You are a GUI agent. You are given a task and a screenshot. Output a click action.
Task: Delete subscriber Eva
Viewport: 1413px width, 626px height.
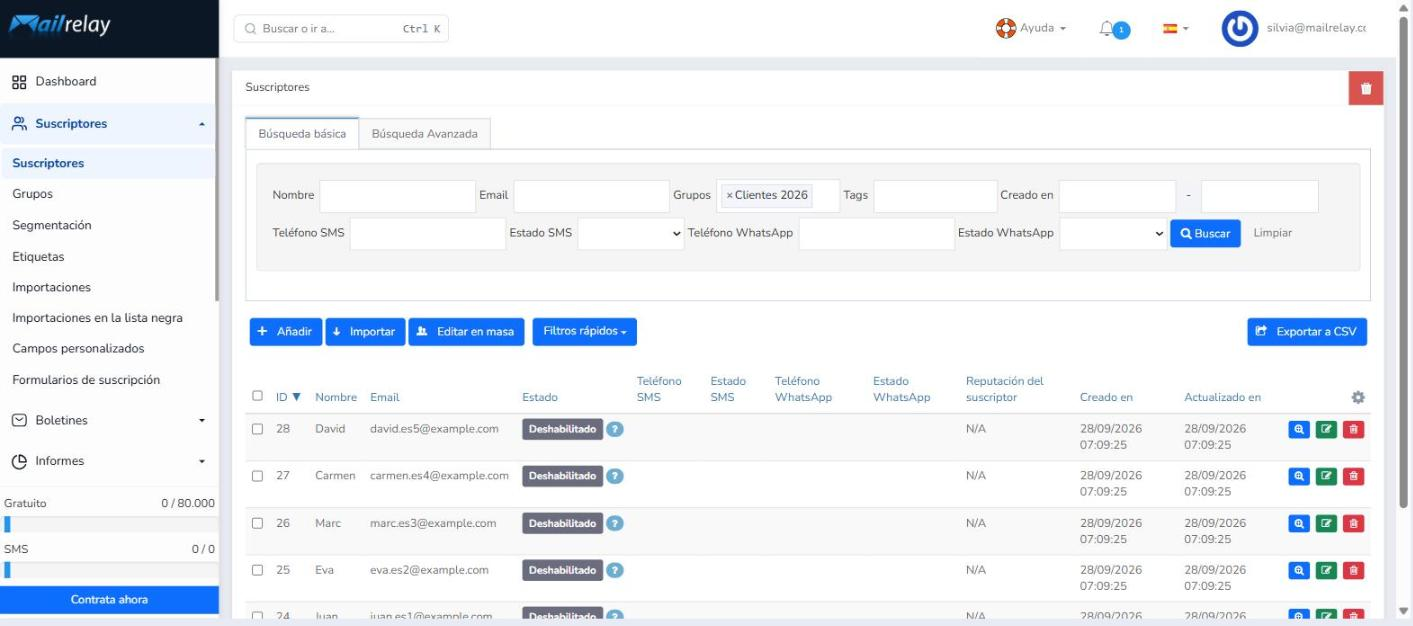1354,570
